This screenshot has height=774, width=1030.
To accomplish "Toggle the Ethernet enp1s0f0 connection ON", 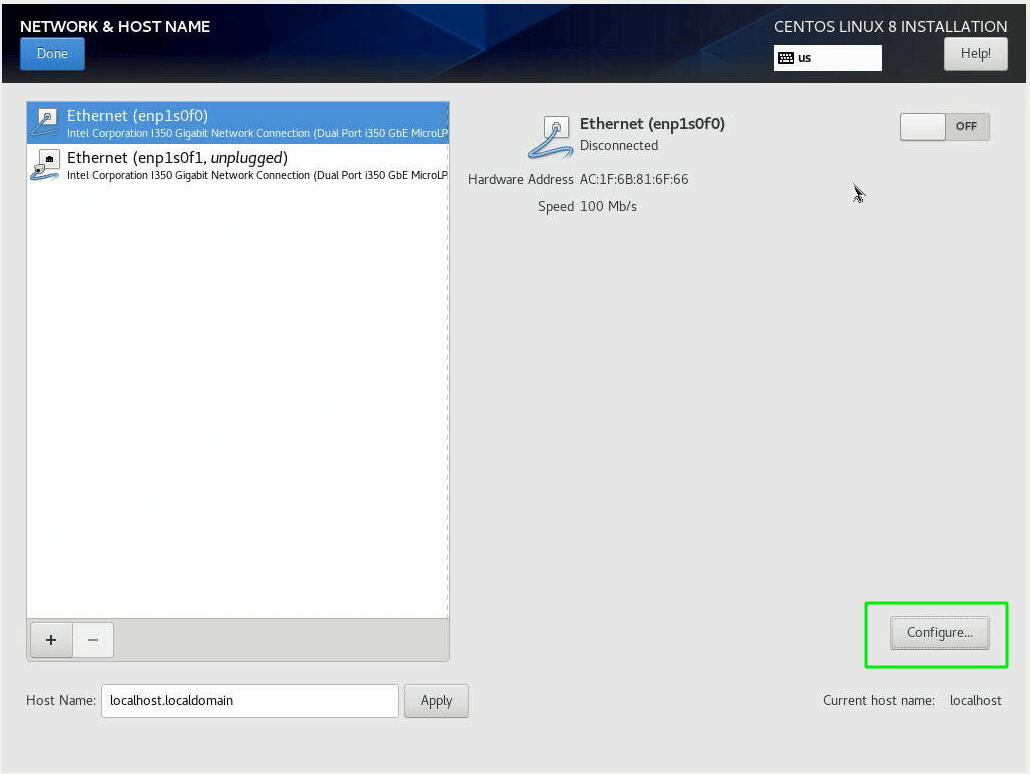I will (945, 126).
